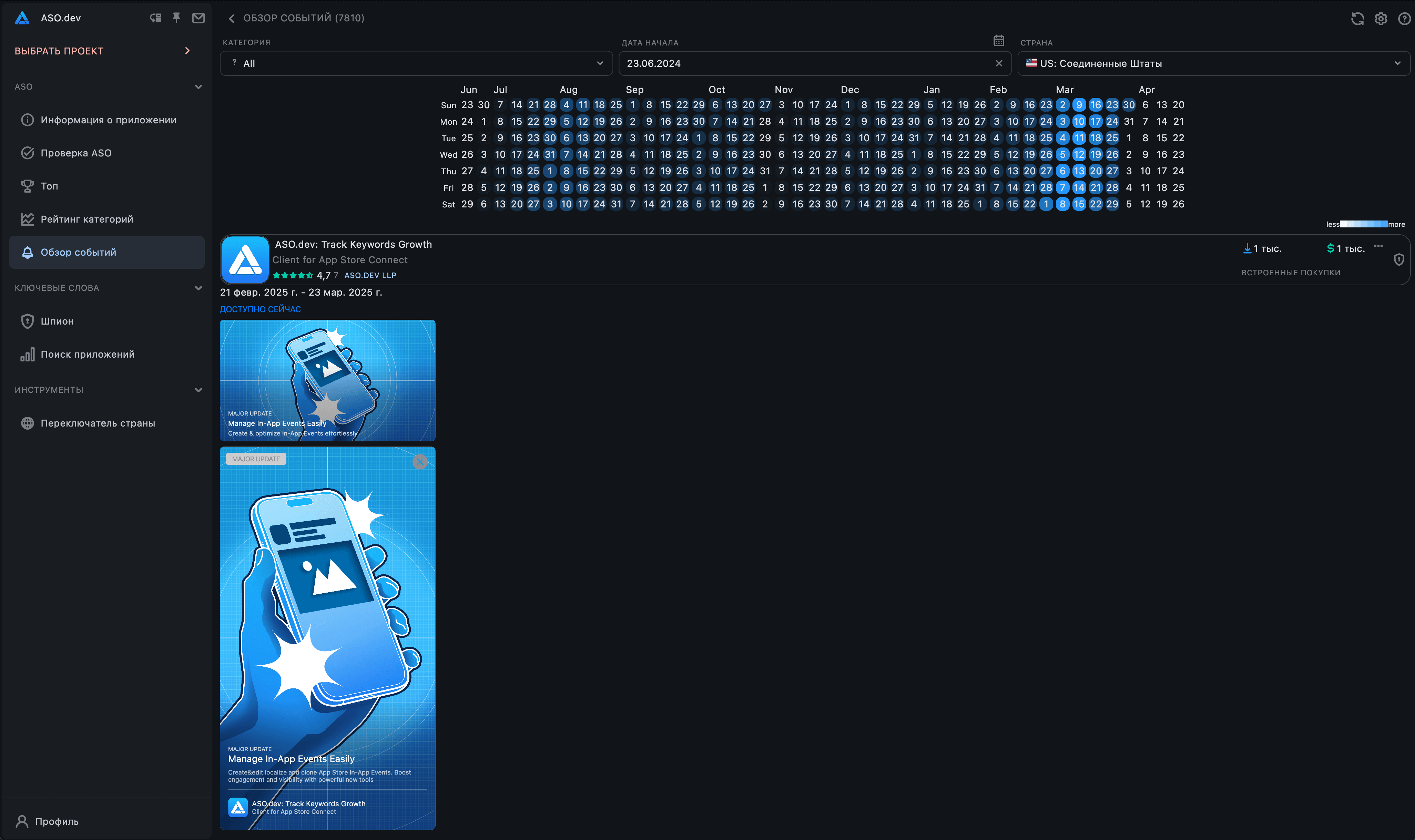1415x840 pixels.
Task: Open the Страна country dropdown
Action: point(1213,63)
